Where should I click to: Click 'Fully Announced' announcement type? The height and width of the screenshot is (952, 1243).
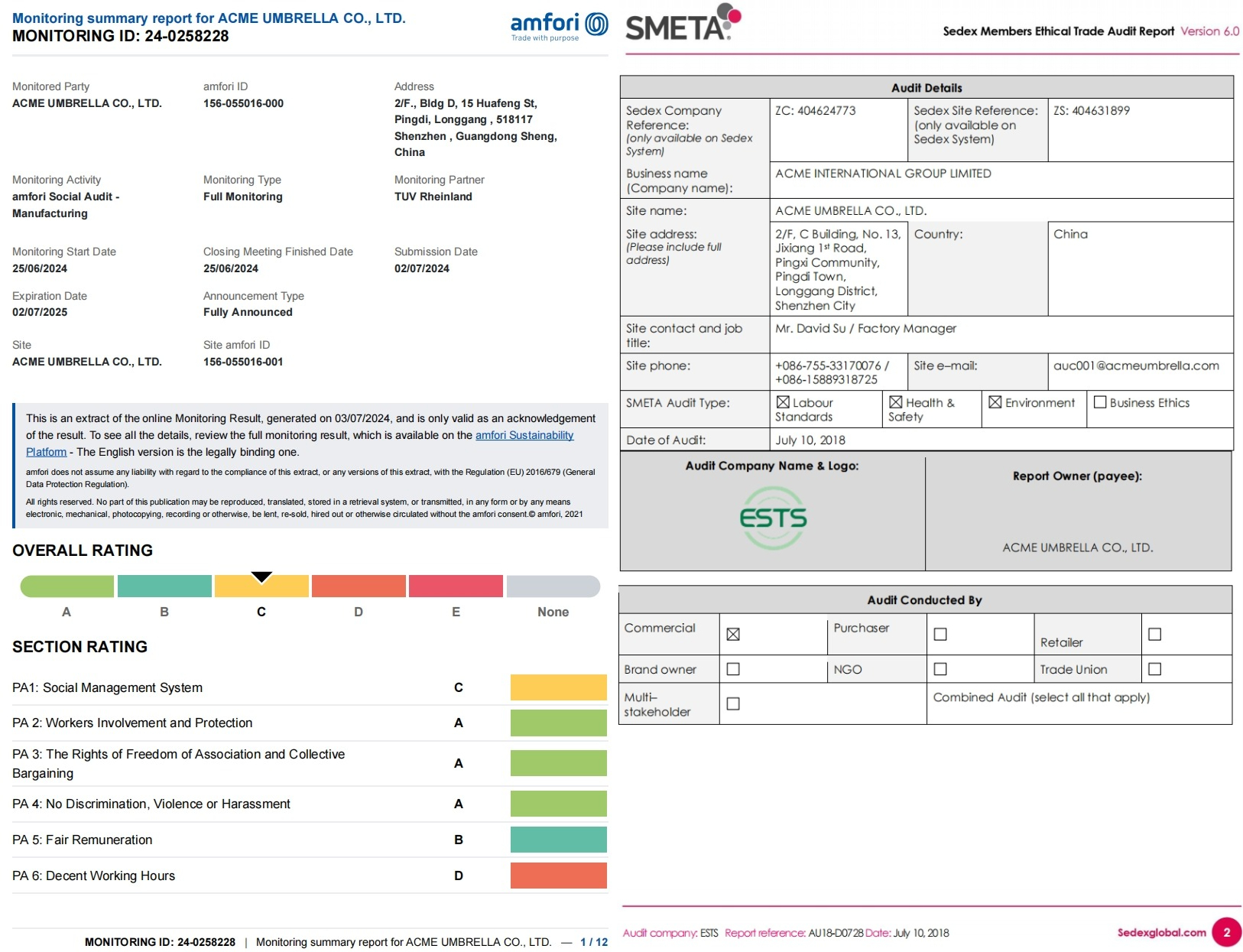(248, 312)
